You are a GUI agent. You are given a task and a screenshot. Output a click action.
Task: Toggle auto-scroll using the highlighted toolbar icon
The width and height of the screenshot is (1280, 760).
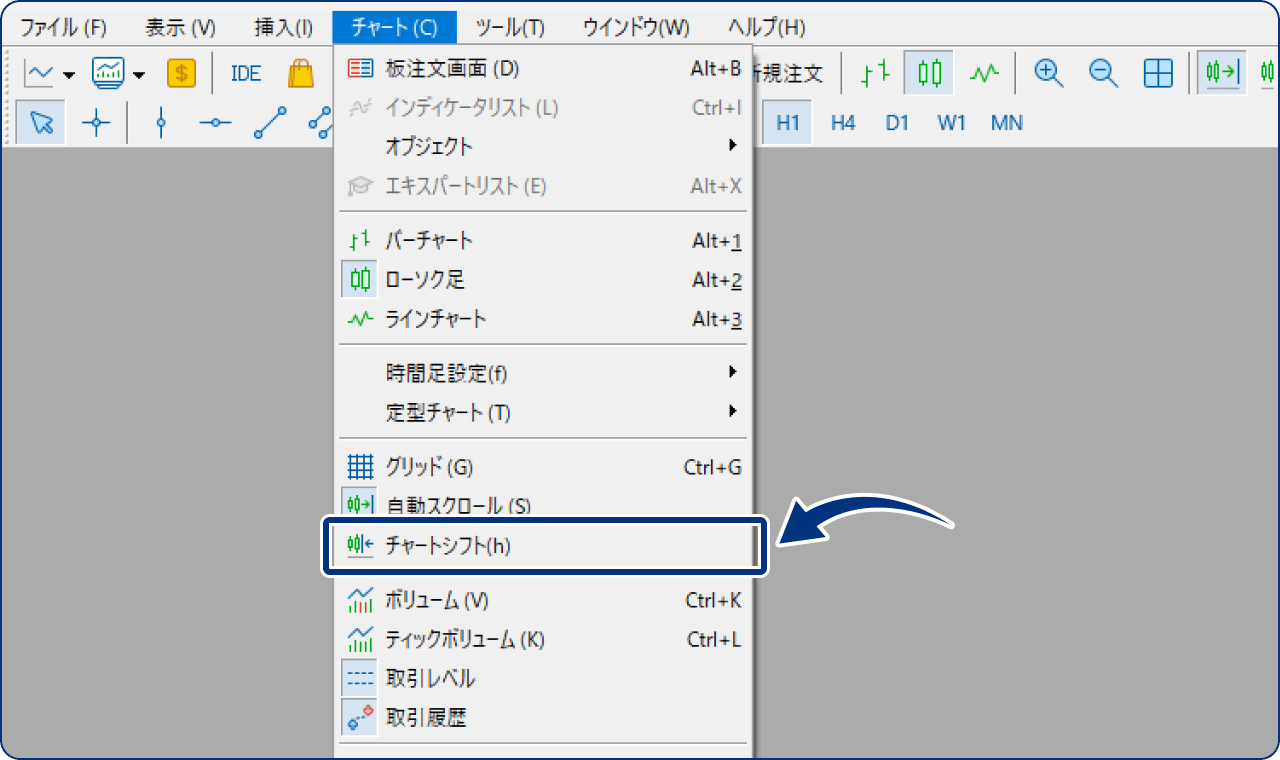[x=1221, y=72]
